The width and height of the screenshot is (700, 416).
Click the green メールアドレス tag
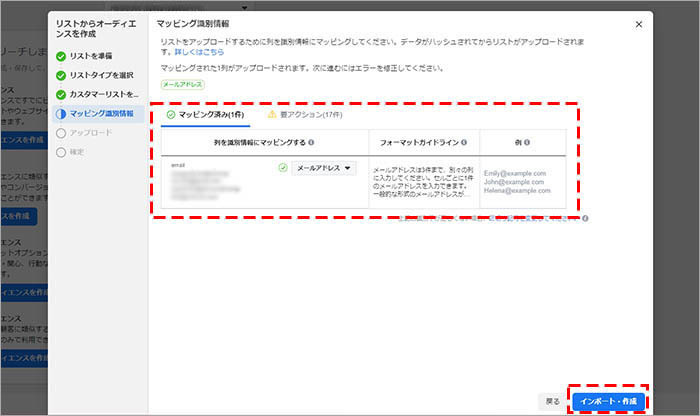(x=181, y=85)
